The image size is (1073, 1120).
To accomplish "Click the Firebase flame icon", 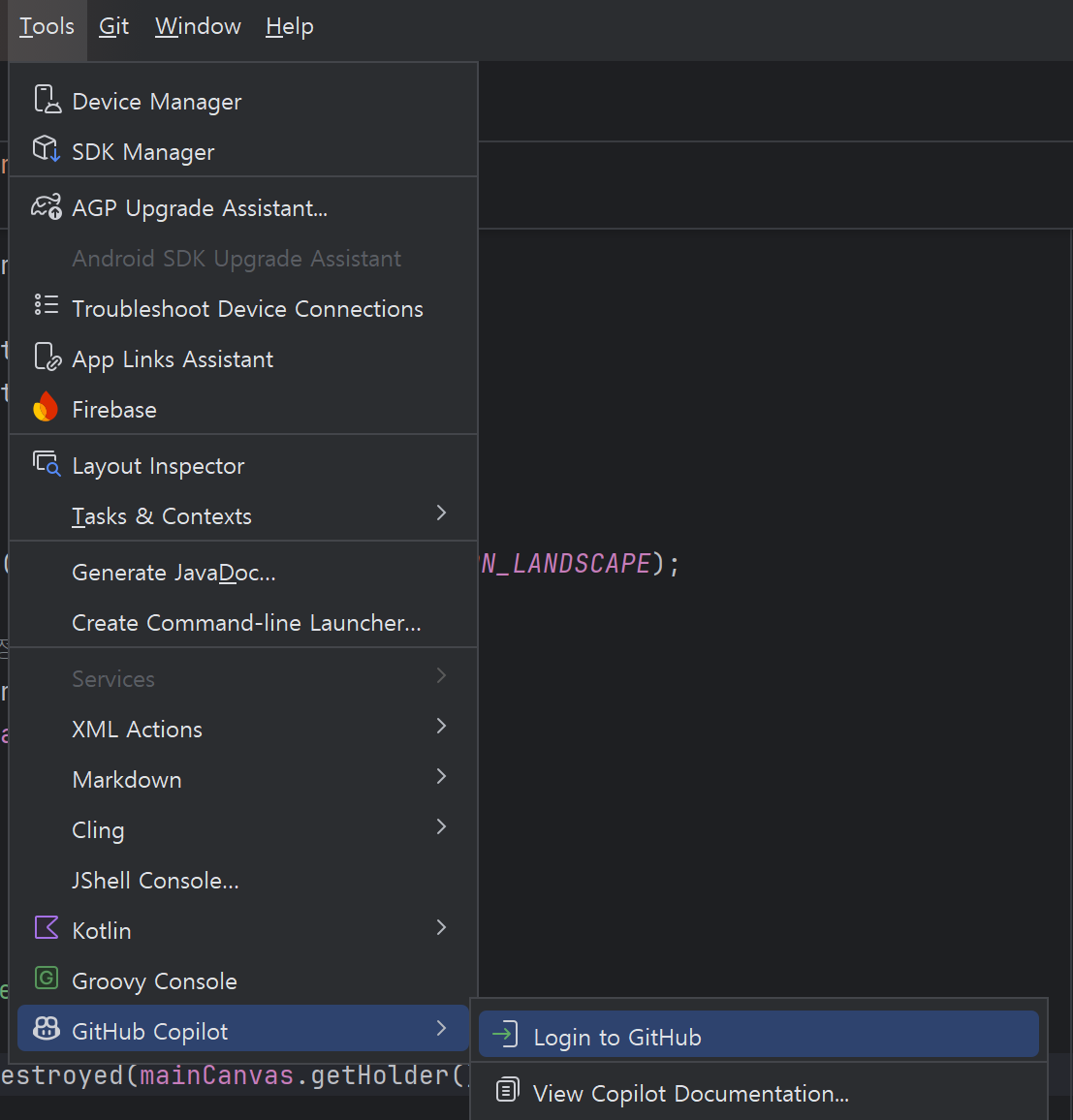I will click(x=46, y=407).
